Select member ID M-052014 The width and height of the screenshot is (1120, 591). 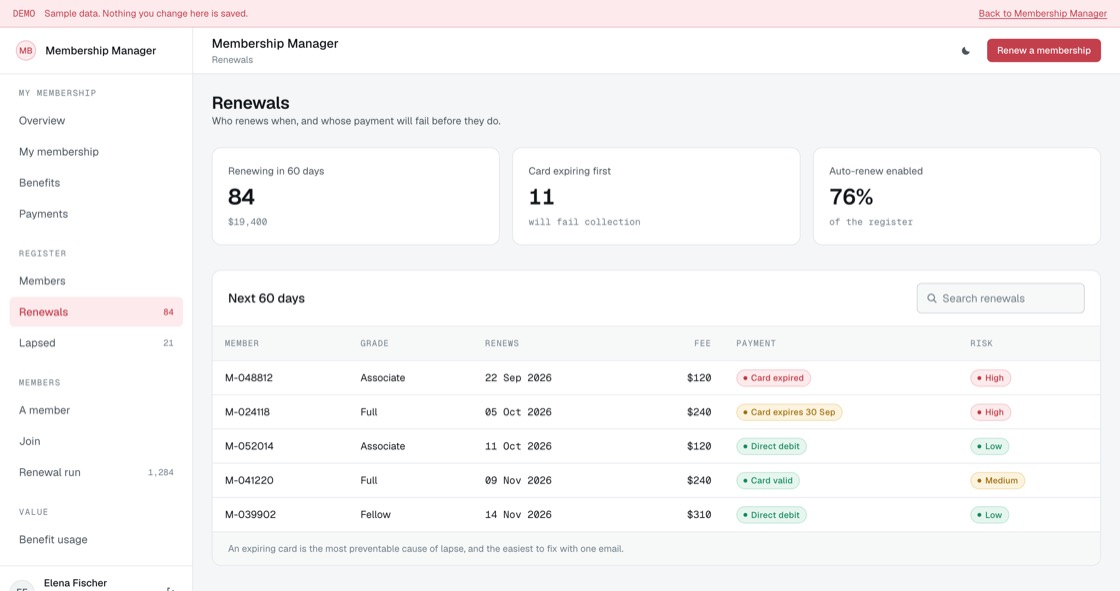click(x=249, y=447)
